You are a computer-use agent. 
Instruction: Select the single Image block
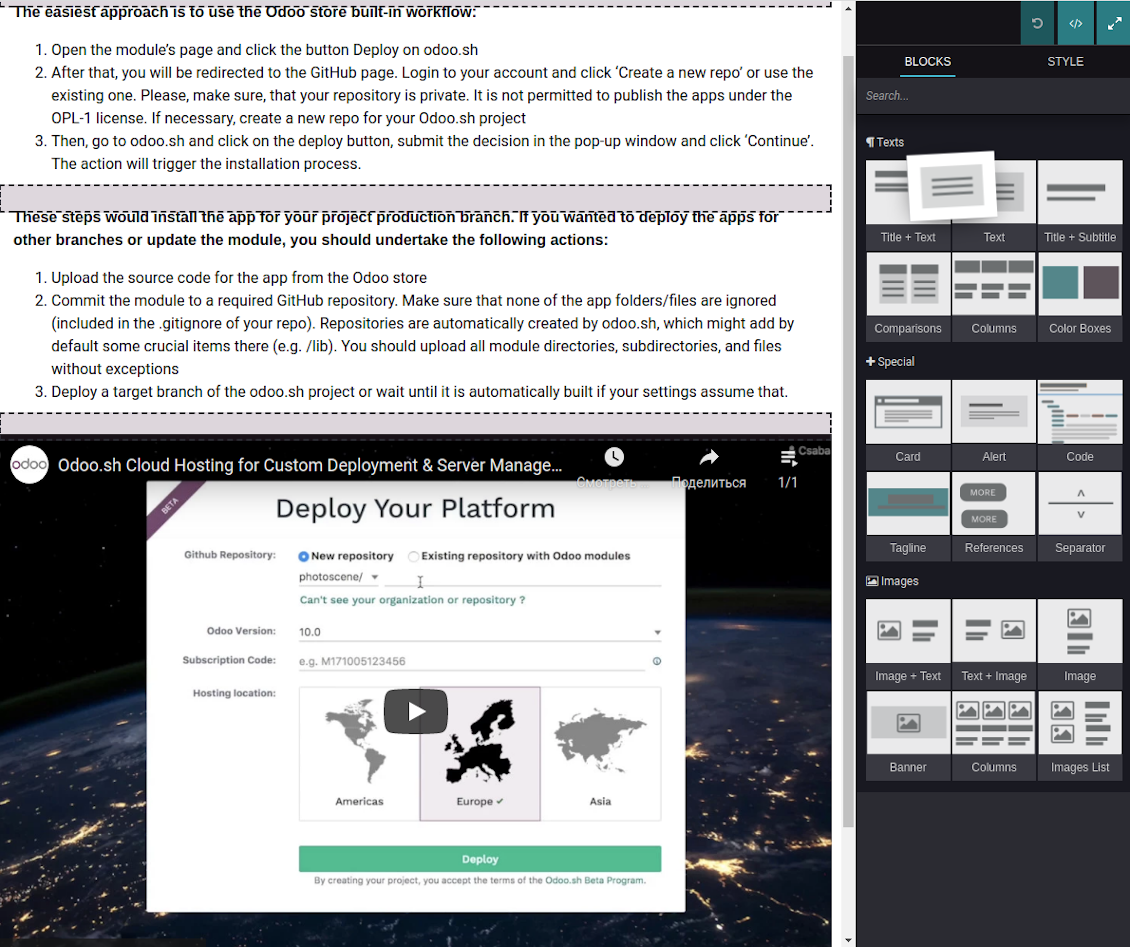[1080, 644]
